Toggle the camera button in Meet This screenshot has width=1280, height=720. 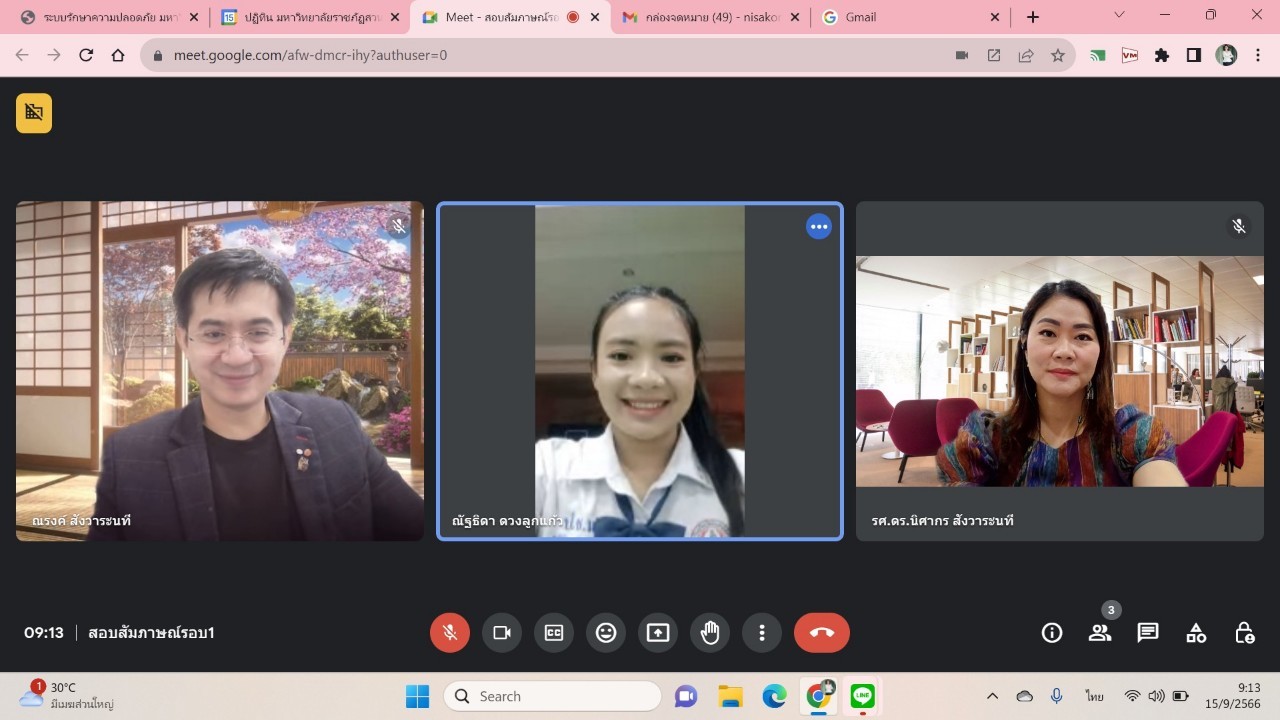(x=502, y=633)
